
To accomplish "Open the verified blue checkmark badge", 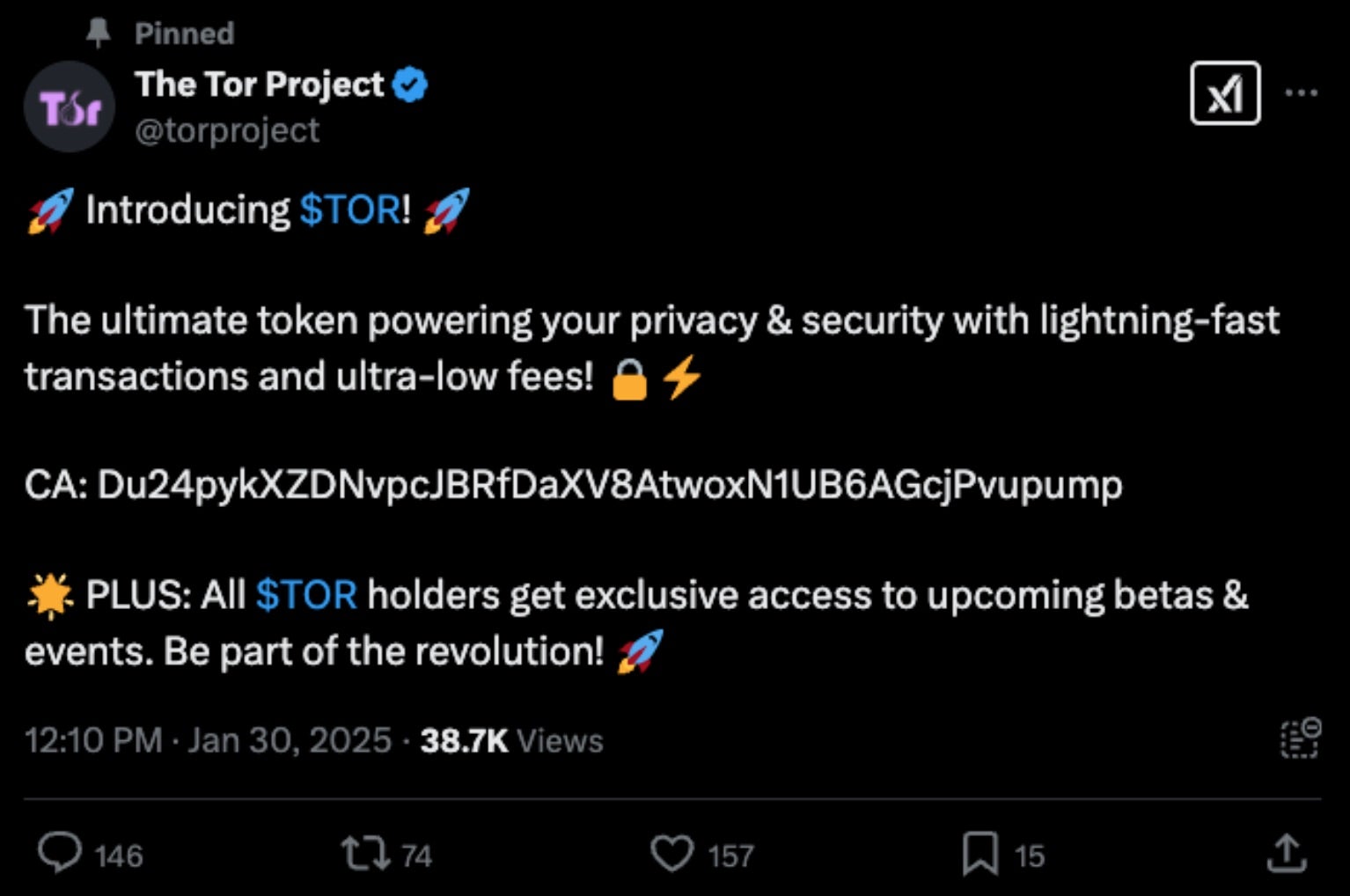I will coord(410,85).
